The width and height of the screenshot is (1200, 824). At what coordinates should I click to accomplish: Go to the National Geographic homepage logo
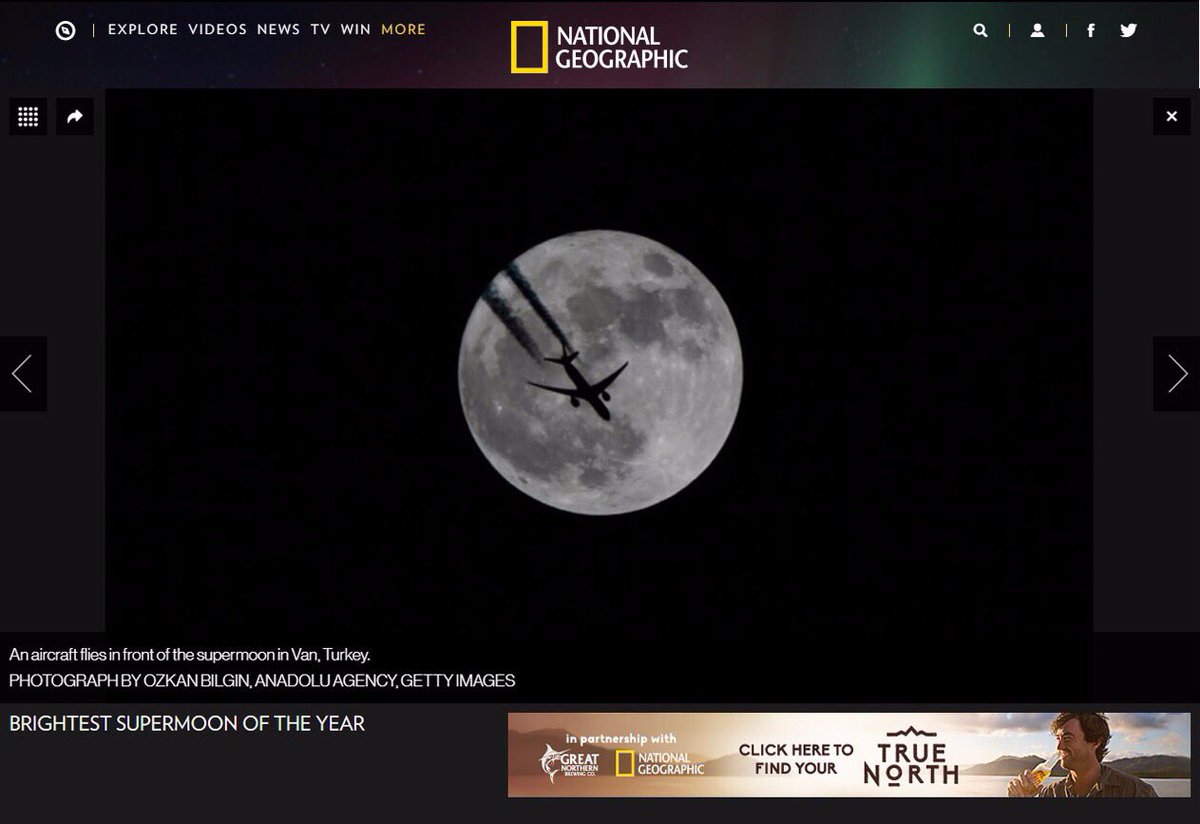click(x=599, y=48)
